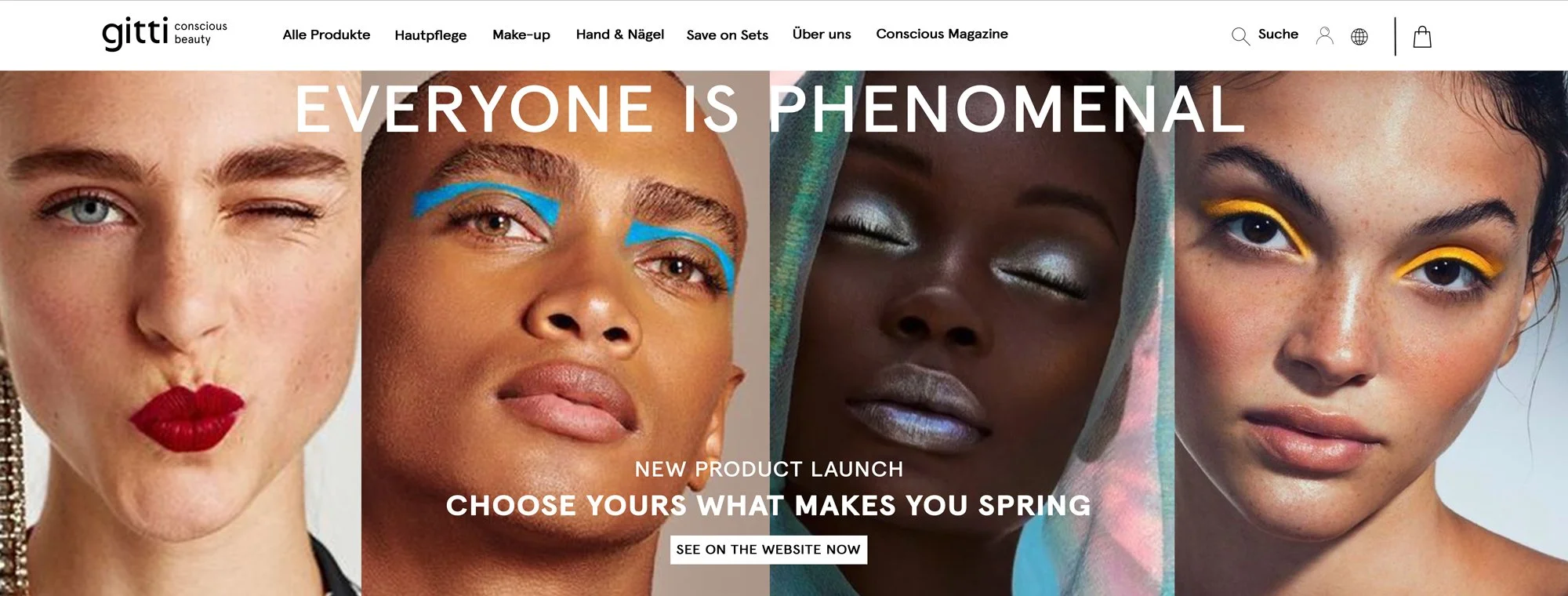Screen dimensions: 1568x596
Task: Open the Hautpflege menu
Action: tap(430, 35)
